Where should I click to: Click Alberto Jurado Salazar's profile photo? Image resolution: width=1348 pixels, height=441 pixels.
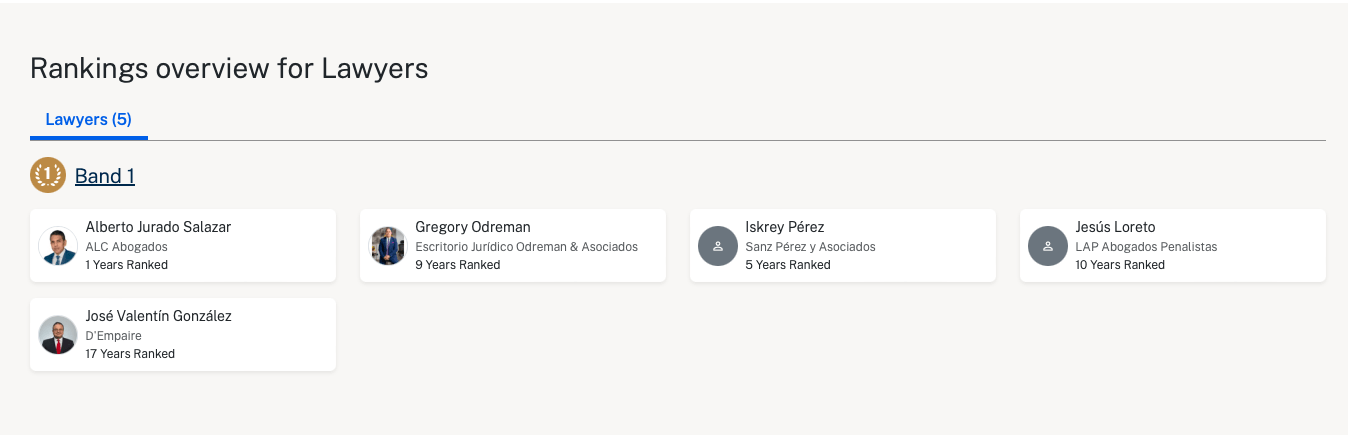pos(58,246)
